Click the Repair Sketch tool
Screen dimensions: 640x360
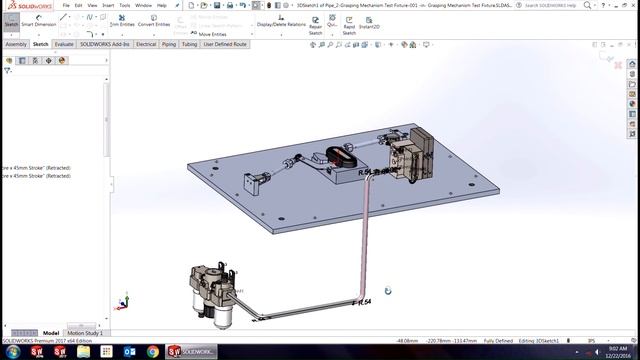click(x=316, y=26)
